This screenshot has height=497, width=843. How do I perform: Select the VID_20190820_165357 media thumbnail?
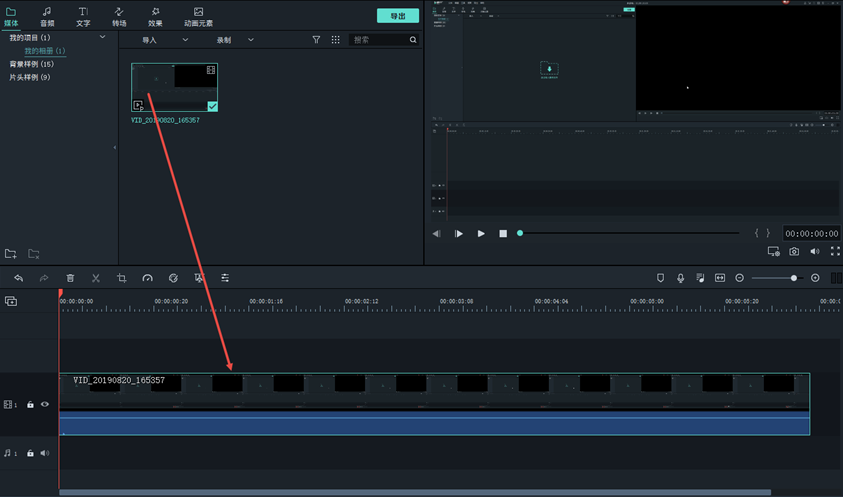175,87
